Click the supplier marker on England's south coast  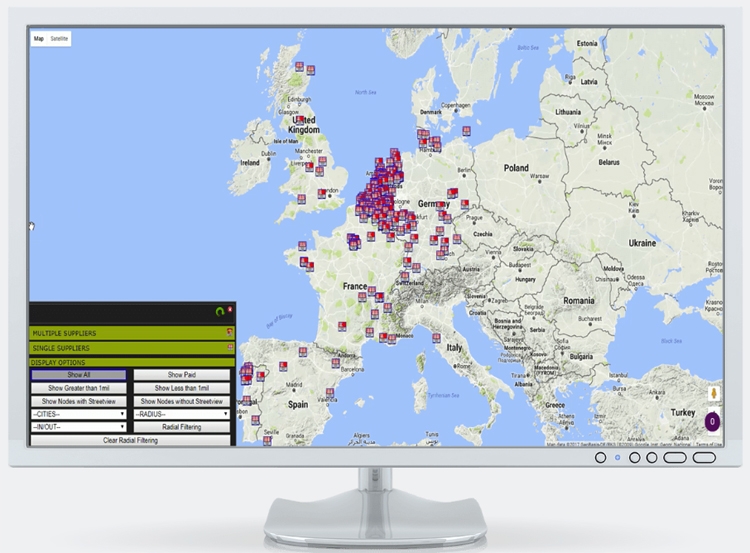coord(301,199)
